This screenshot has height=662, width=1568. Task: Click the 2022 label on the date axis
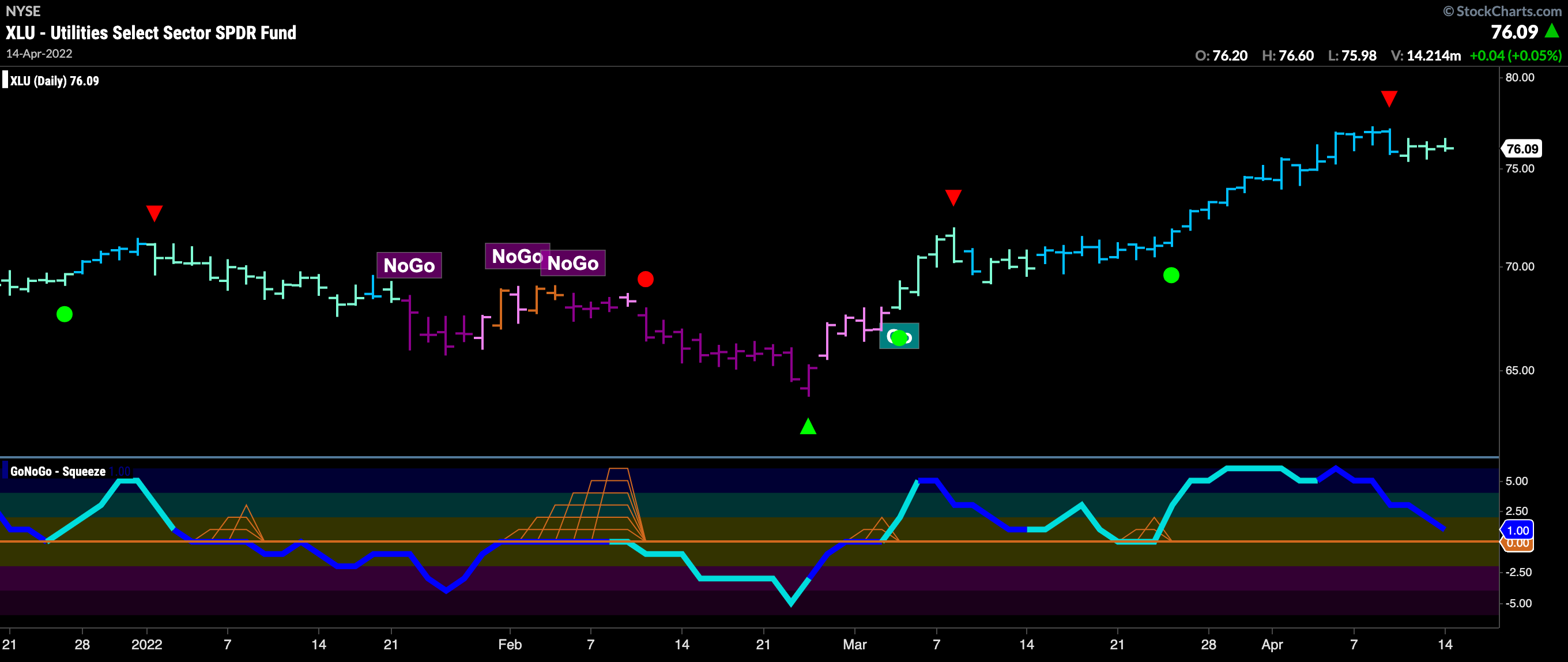pos(146,644)
